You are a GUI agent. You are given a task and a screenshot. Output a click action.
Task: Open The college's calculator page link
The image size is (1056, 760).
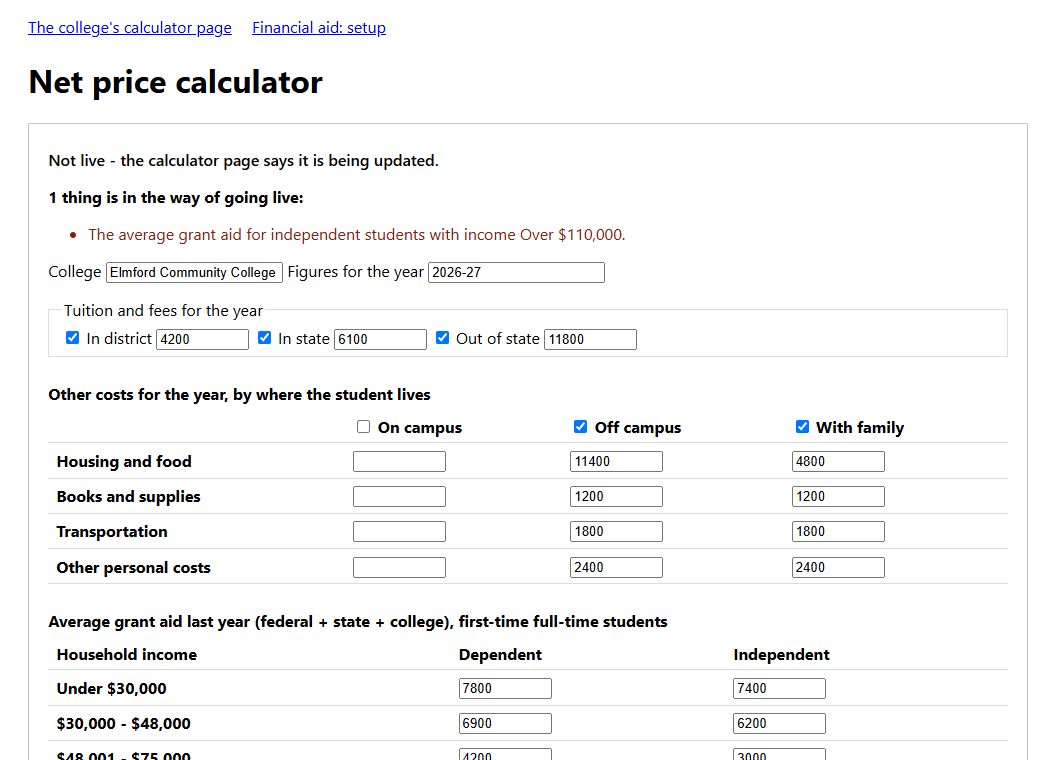[x=130, y=28]
